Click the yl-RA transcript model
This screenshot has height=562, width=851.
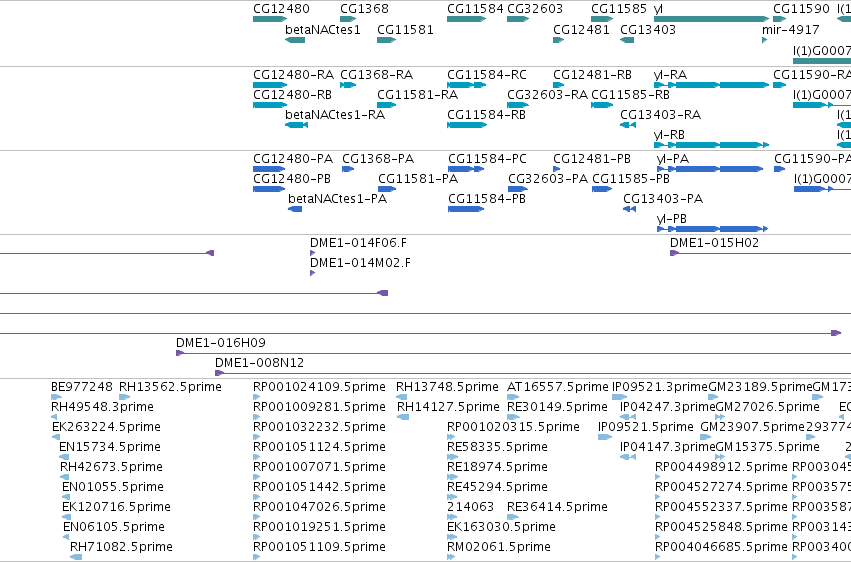tap(712, 85)
